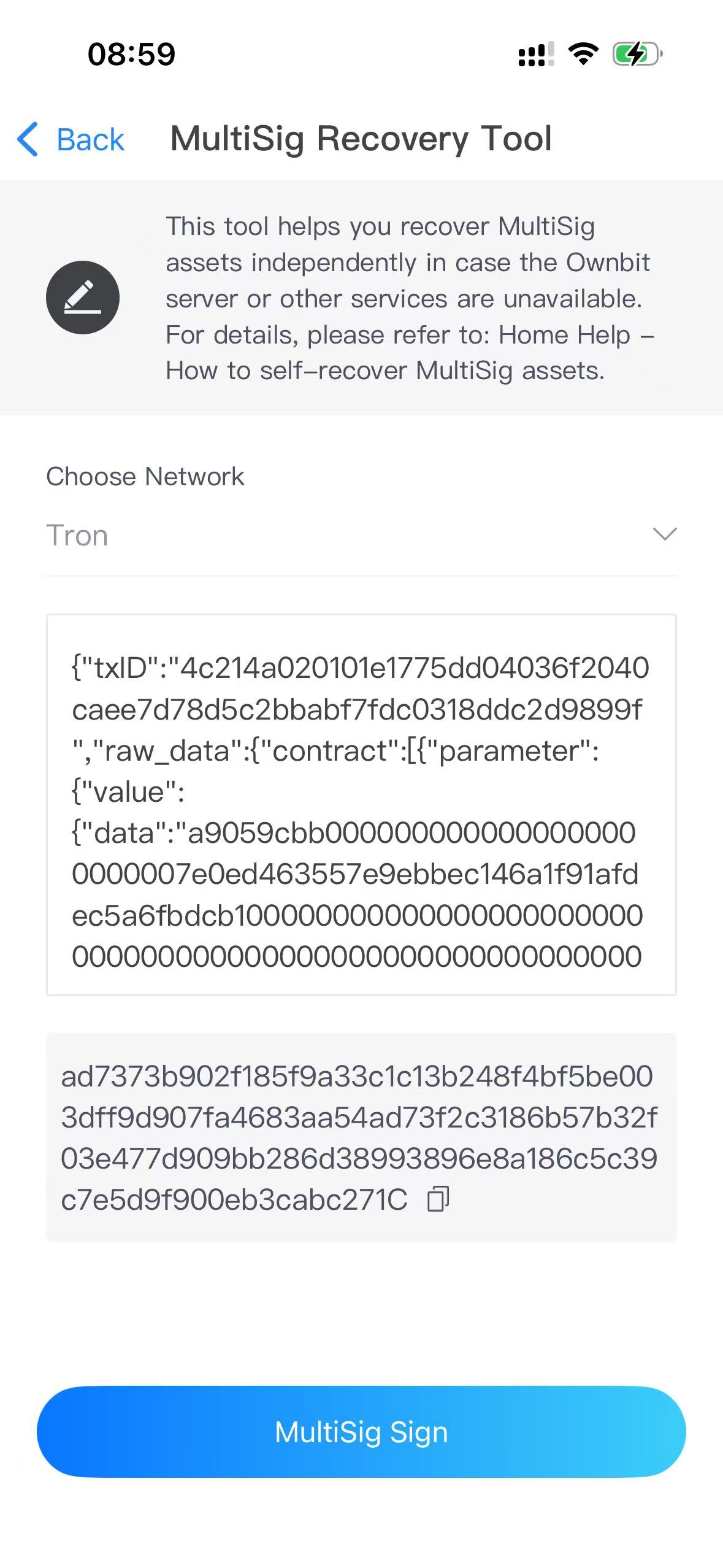Screen dimensions: 723x1568
Task: Tap the back chevron arrow icon
Action: [28, 139]
